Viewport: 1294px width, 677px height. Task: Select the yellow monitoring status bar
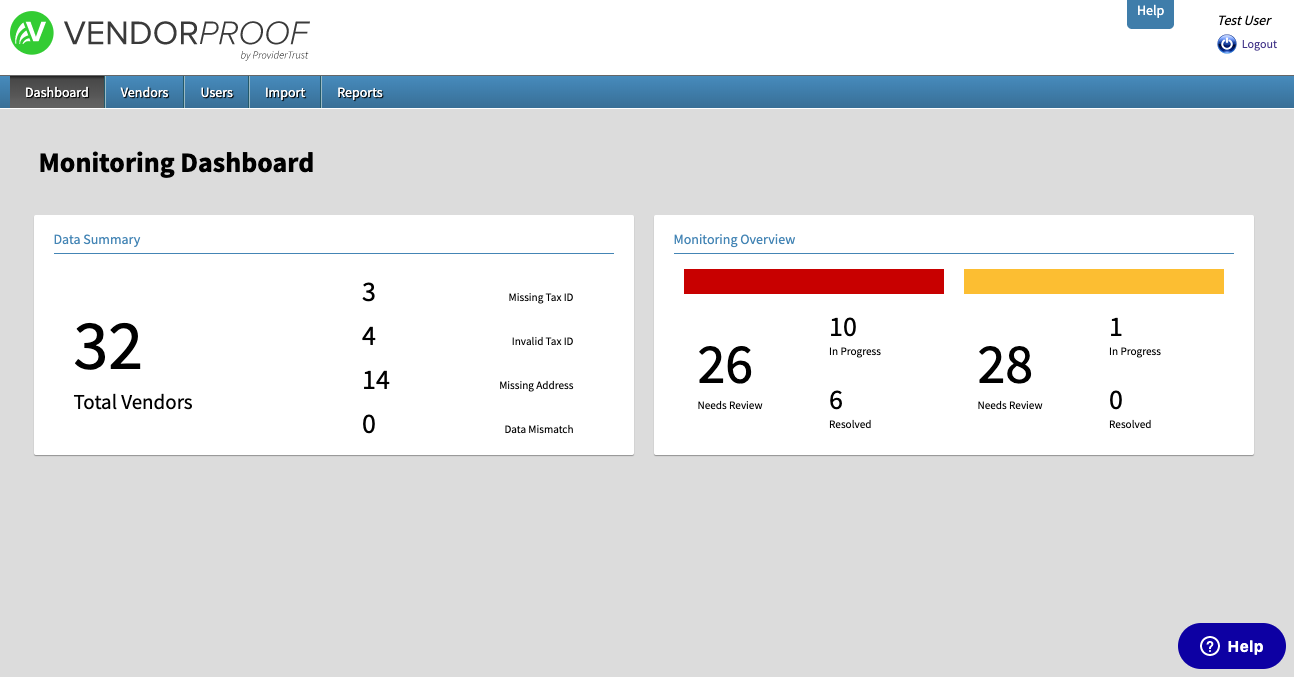pos(1093,282)
